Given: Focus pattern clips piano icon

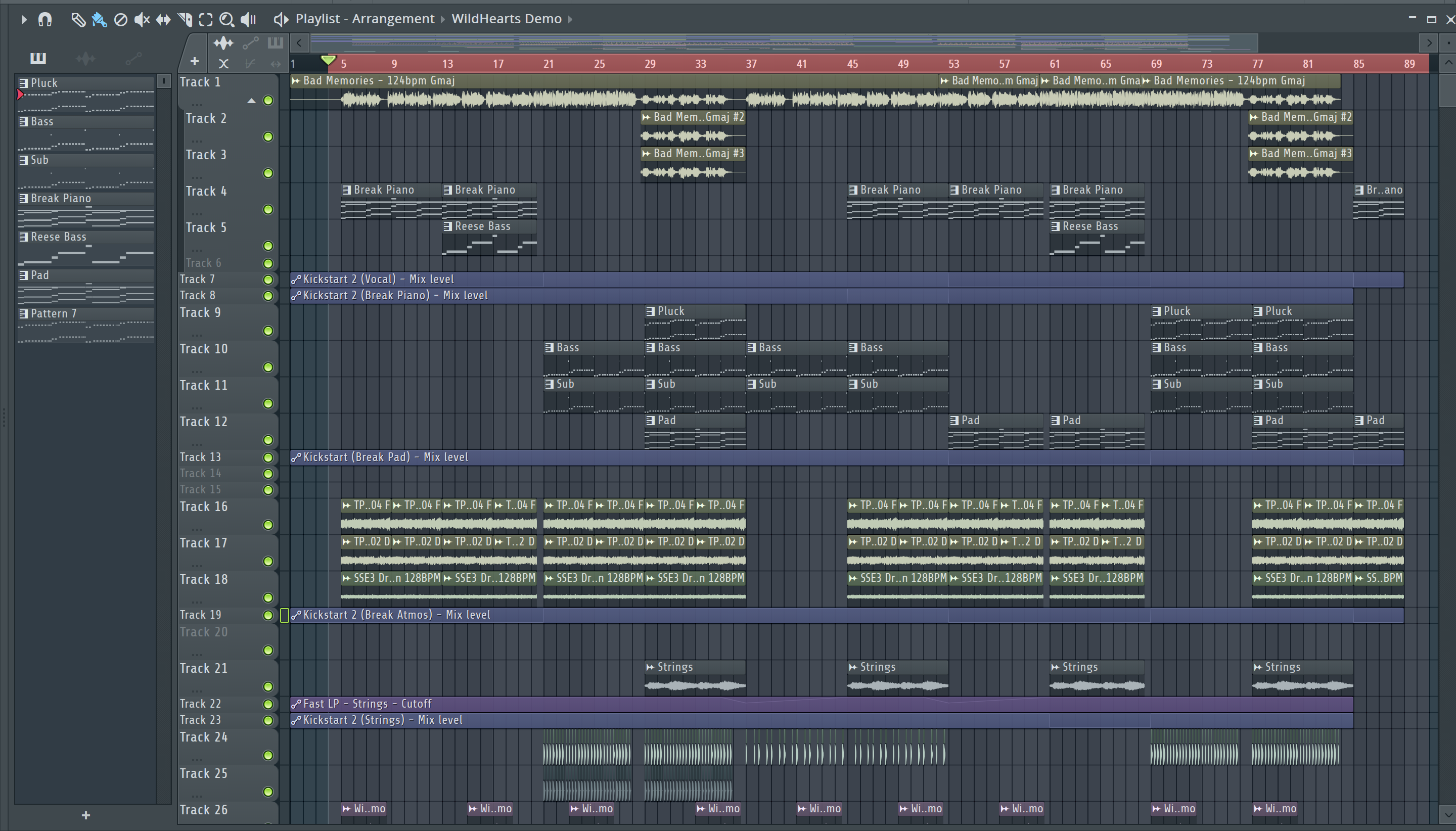Looking at the screenshot, I should pos(275,43).
